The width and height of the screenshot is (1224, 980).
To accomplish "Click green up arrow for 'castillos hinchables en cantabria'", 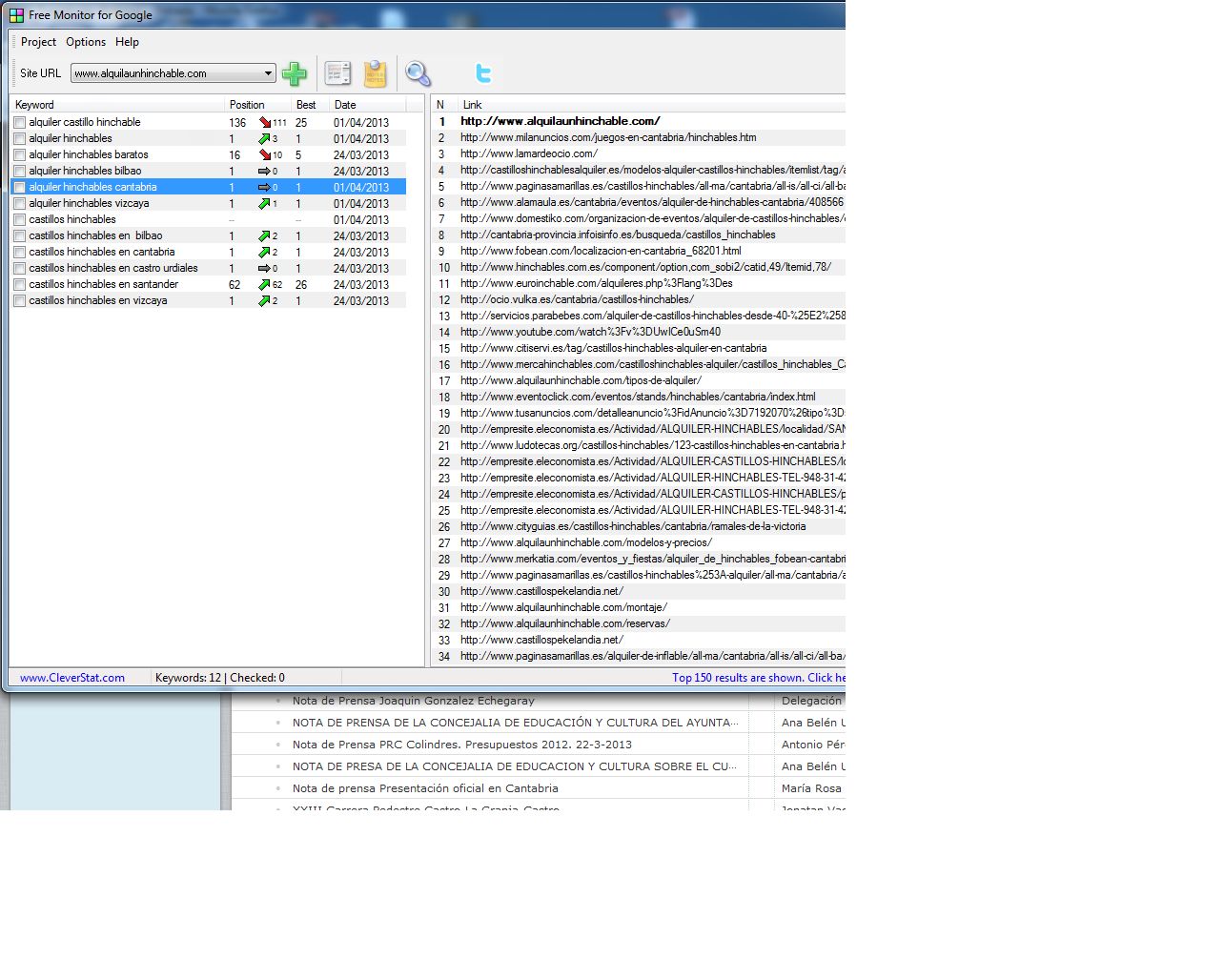I will click(265, 252).
